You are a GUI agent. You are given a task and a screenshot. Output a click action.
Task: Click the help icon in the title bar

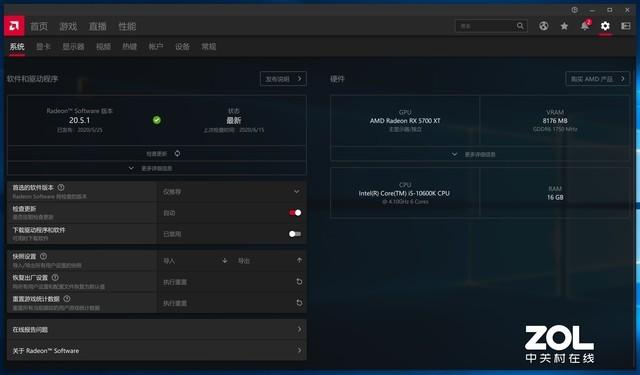click(x=575, y=10)
